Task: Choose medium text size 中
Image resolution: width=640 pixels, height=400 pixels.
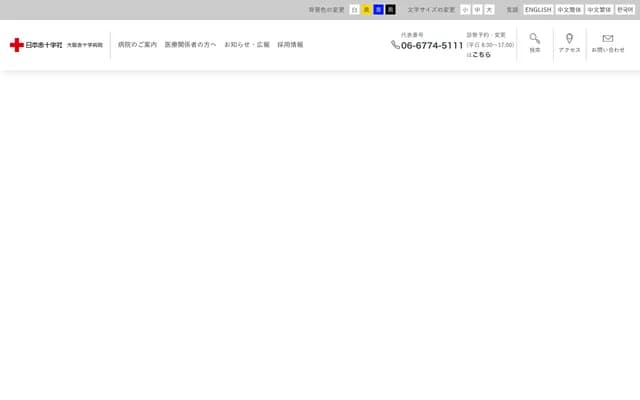Action: (x=477, y=10)
